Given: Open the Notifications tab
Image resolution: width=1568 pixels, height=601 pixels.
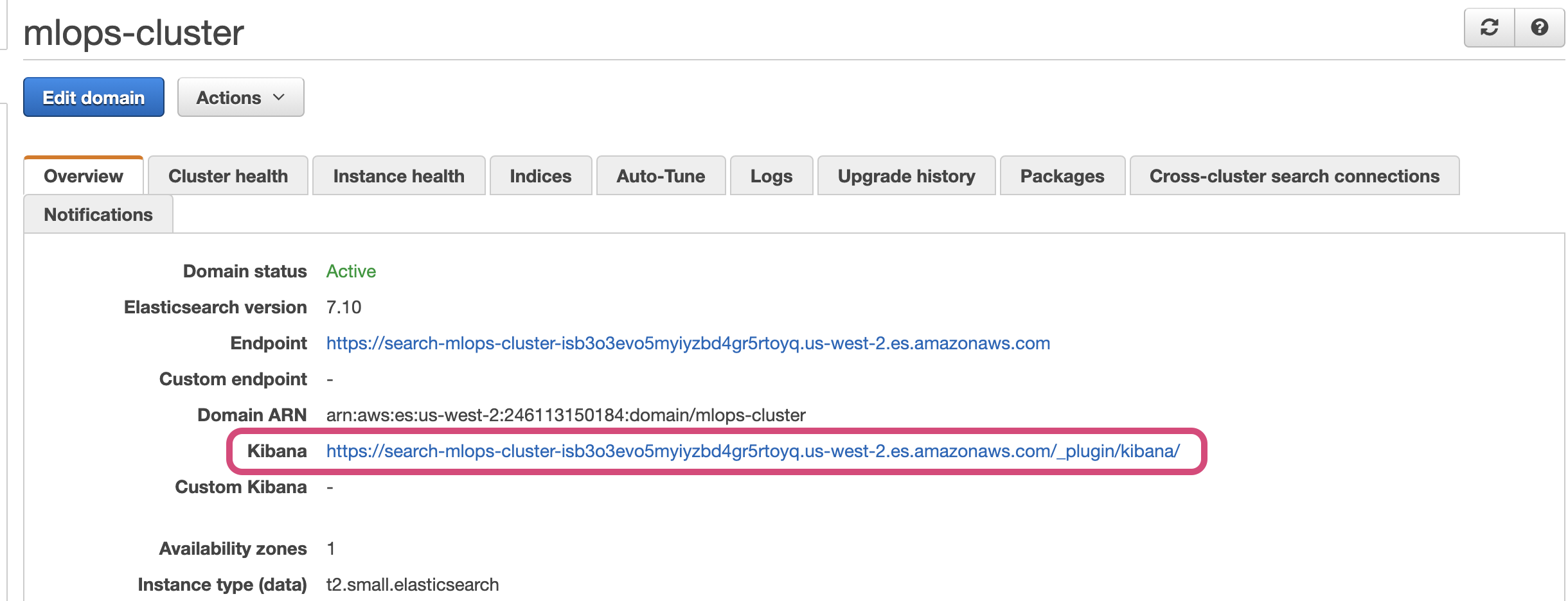Looking at the screenshot, I should [x=98, y=214].
